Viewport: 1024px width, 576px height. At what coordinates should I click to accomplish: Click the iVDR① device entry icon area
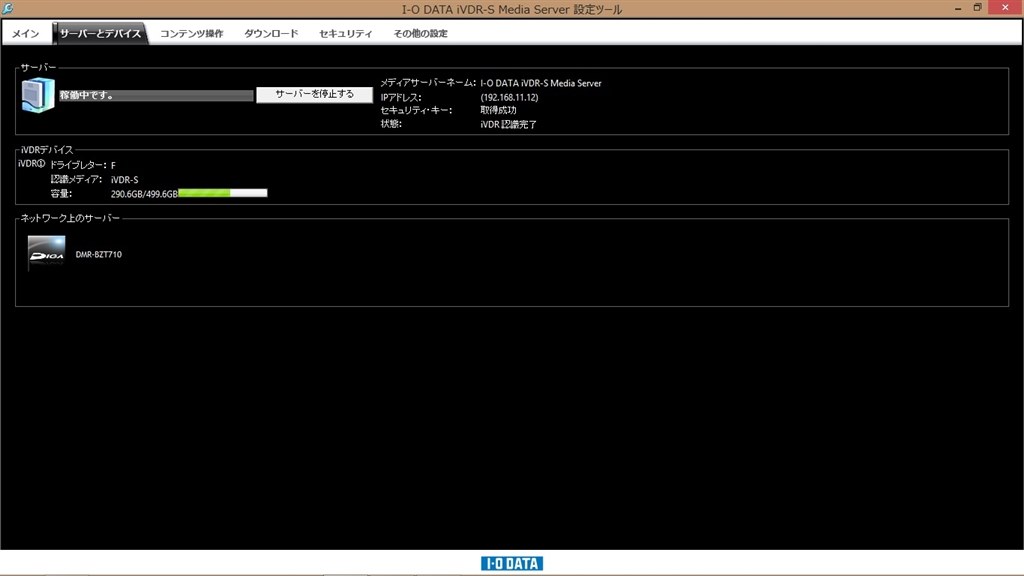(x=30, y=162)
